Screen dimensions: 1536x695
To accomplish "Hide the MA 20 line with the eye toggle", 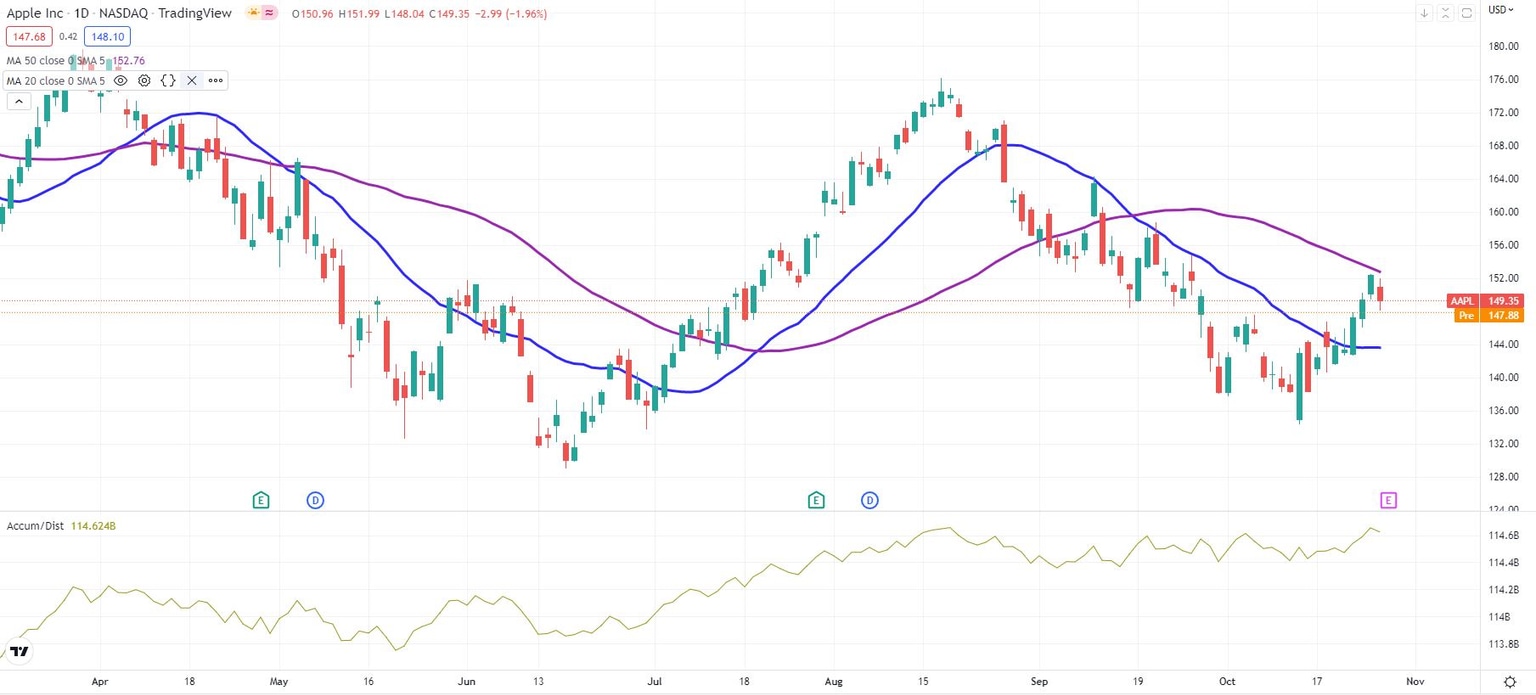I will [x=121, y=80].
